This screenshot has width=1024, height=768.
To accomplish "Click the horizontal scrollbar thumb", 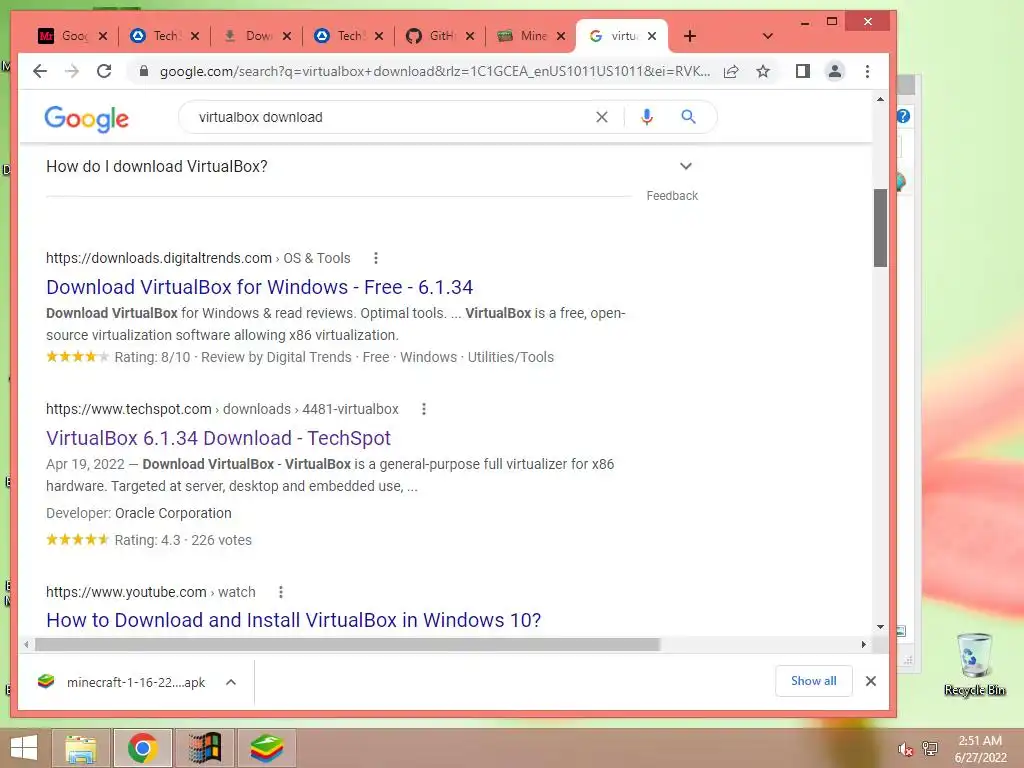I will [347, 645].
